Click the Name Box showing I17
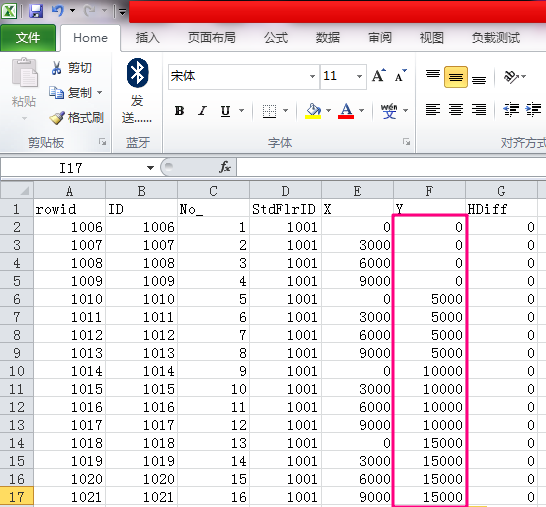Image resolution: width=546 pixels, height=507 pixels. coord(71,168)
